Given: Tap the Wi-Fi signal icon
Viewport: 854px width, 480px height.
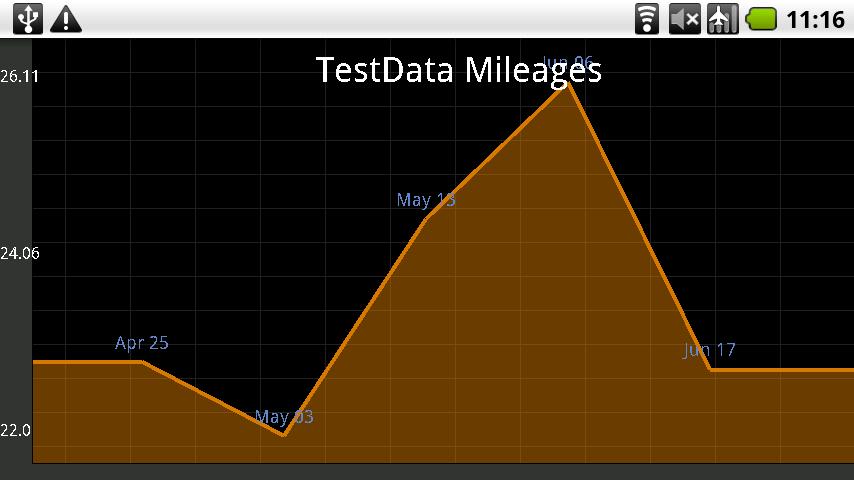Looking at the screenshot, I should tap(647, 18).
